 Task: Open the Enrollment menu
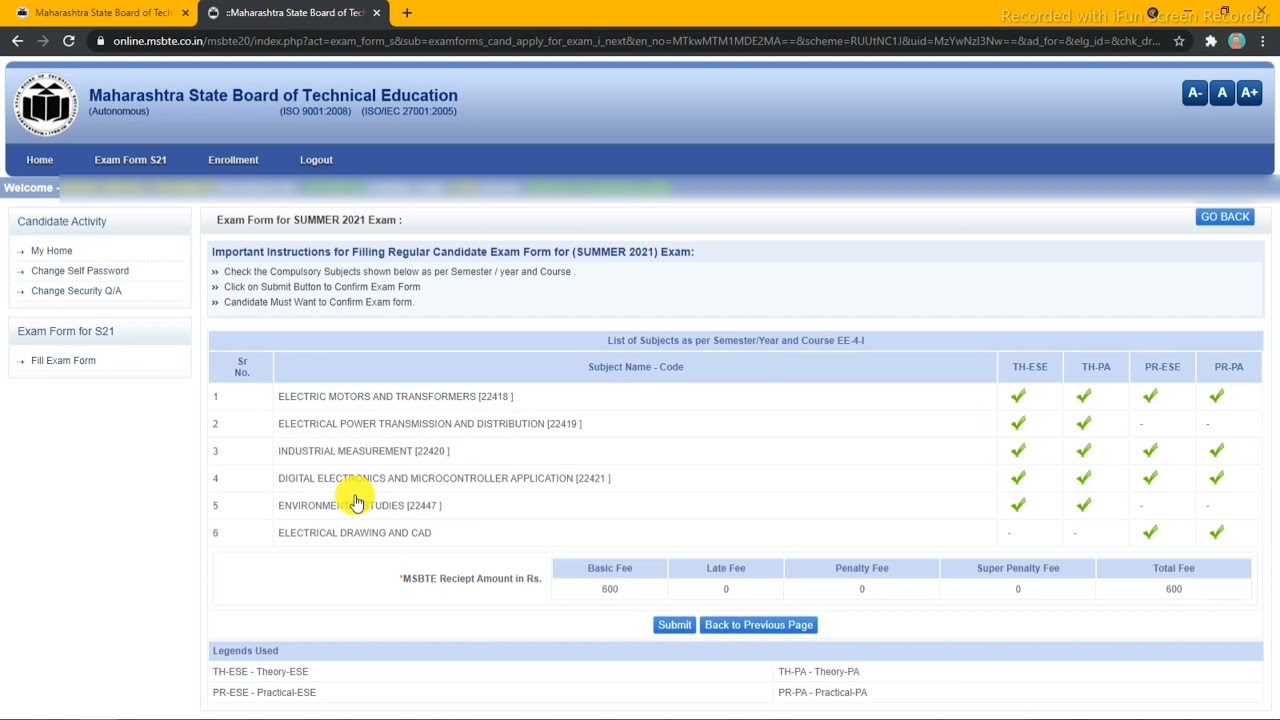point(233,160)
